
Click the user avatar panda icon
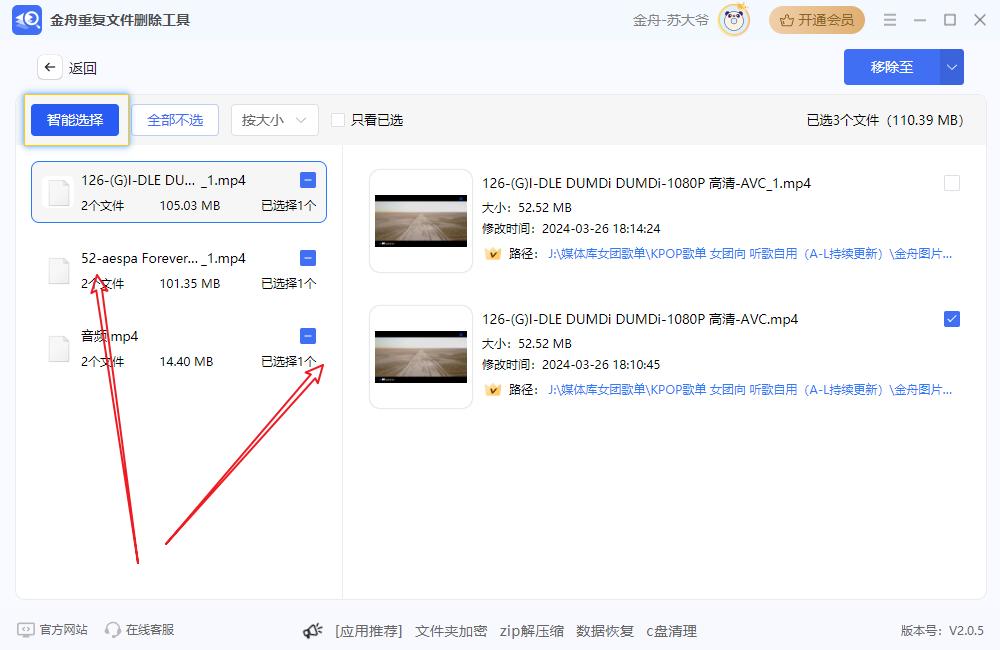point(734,20)
